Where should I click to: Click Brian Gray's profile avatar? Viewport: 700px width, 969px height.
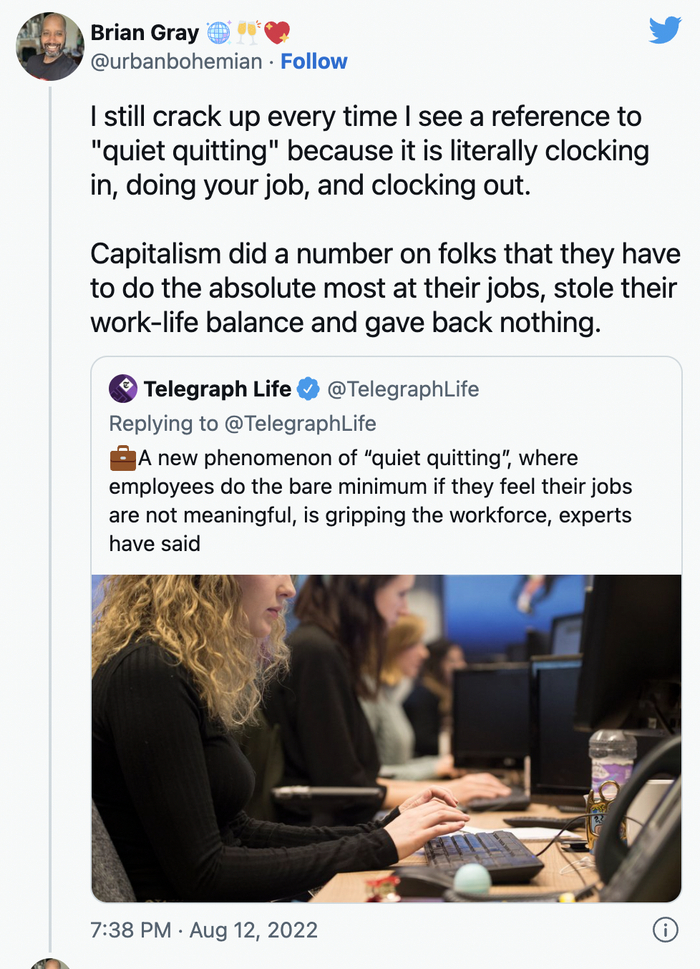click(x=49, y=46)
